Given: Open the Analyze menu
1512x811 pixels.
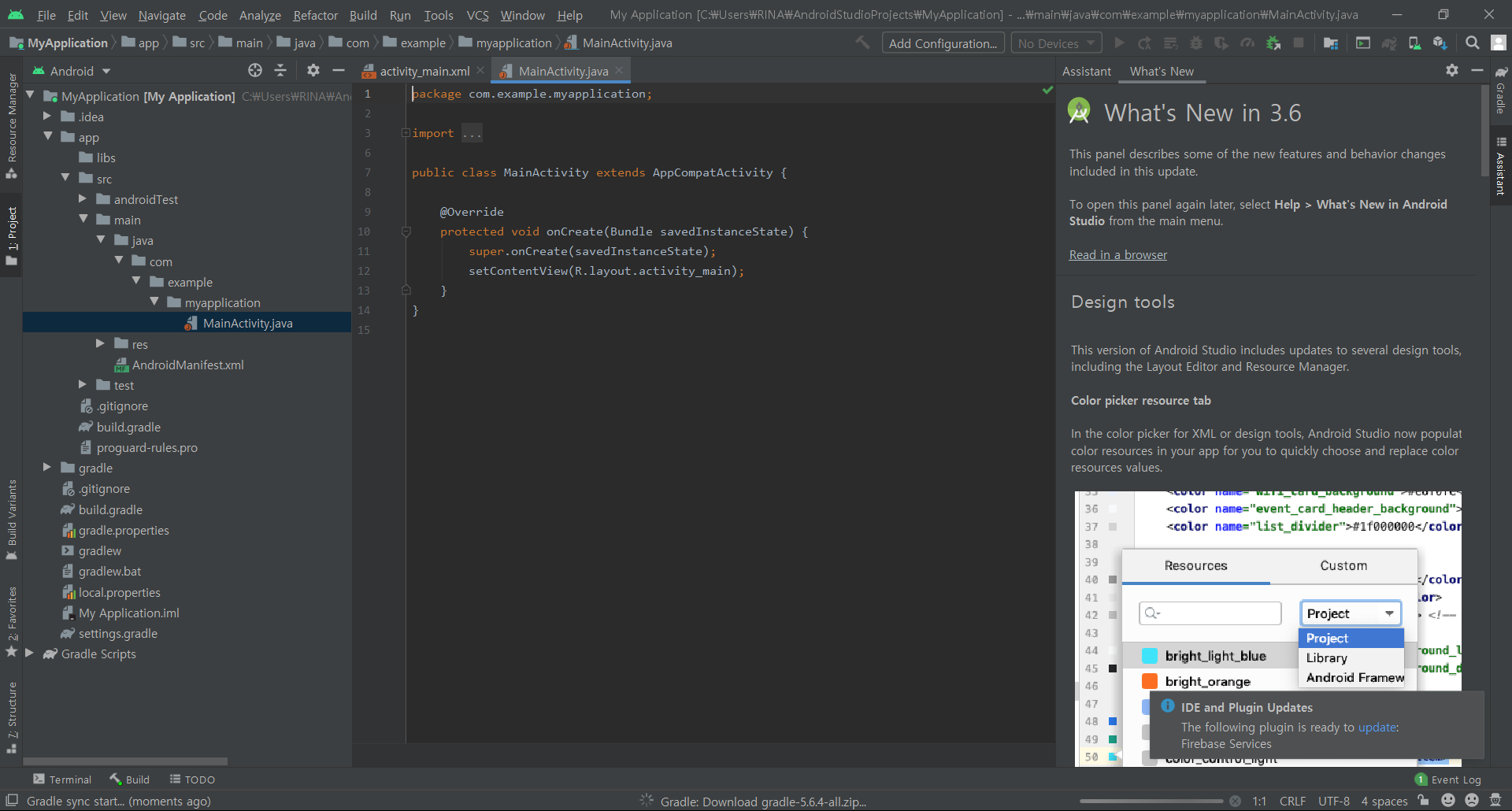Looking at the screenshot, I should click(x=260, y=15).
